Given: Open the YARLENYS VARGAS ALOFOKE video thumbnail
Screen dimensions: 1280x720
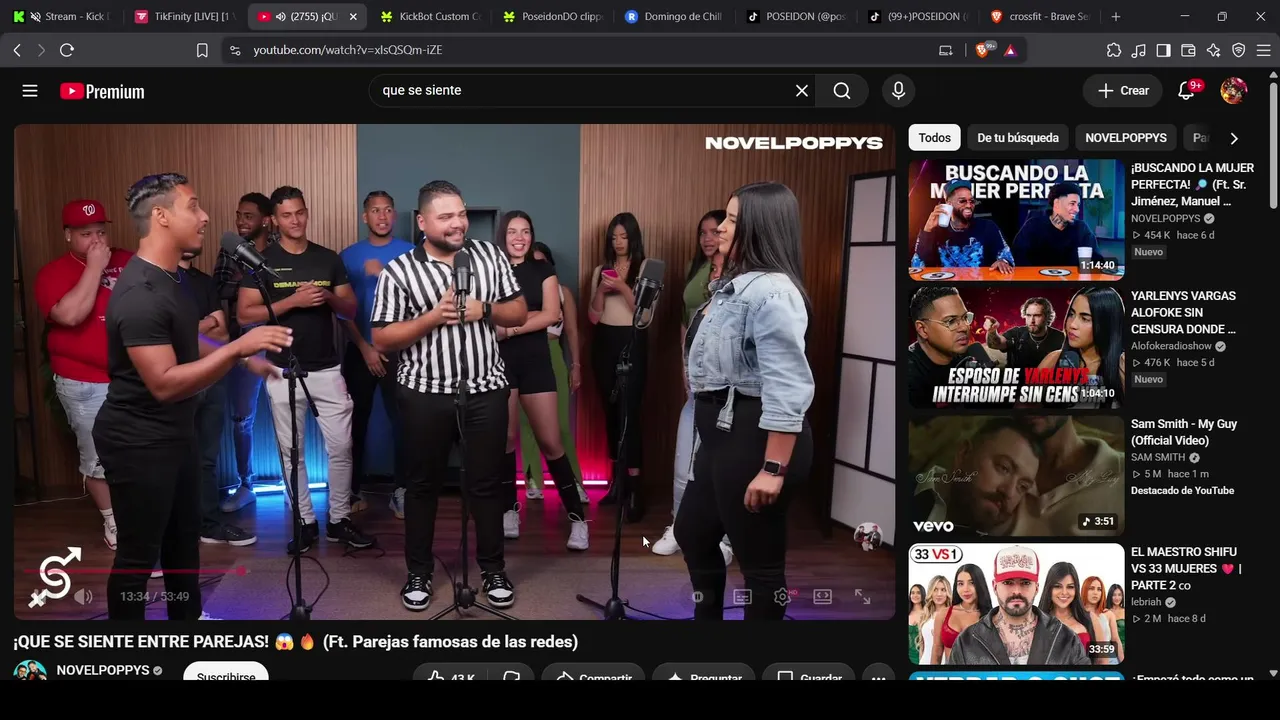Looking at the screenshot, I should click(1016, 348).
